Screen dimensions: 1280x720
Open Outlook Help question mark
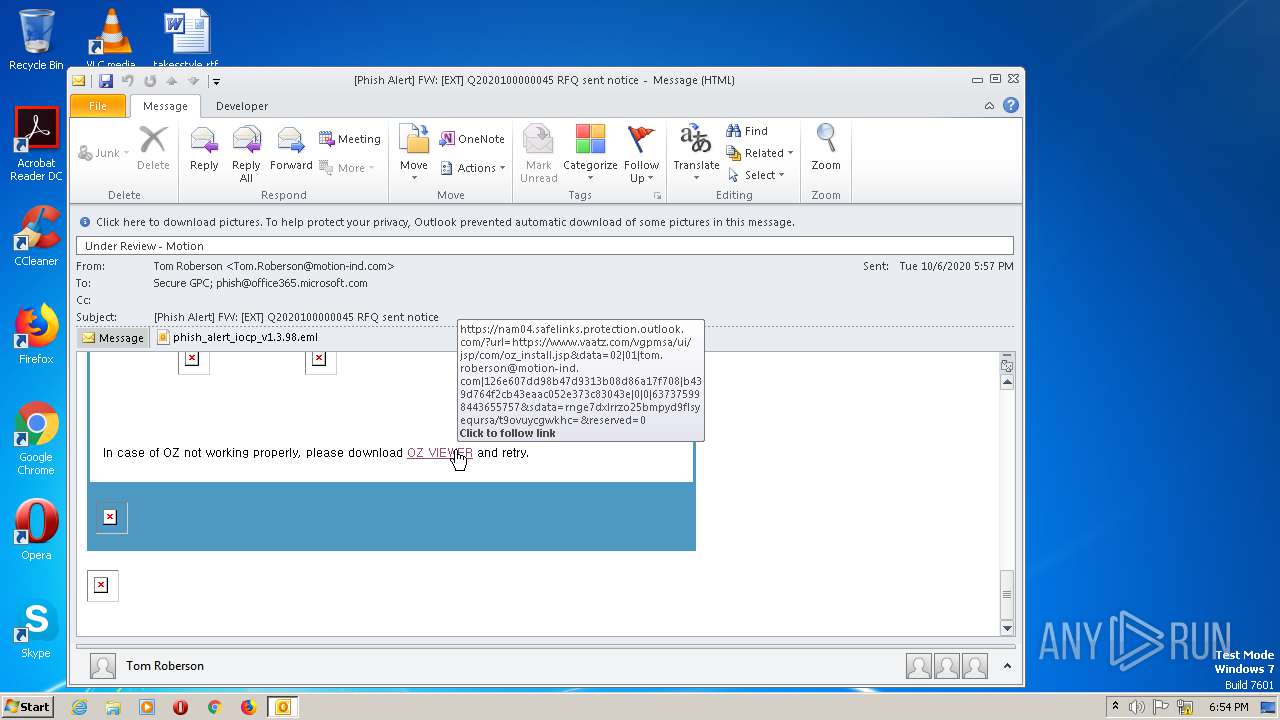pyautogui.click(x=1011, y=105)
